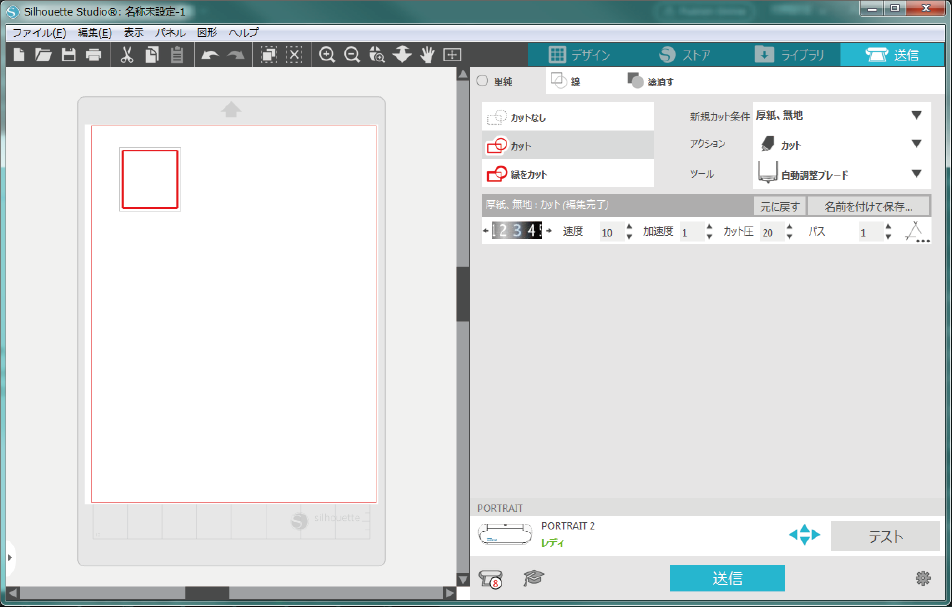Click the send queue machine icon
This screenshot has height=607, width=952.
pyautogui.click(x=491, y=579)
